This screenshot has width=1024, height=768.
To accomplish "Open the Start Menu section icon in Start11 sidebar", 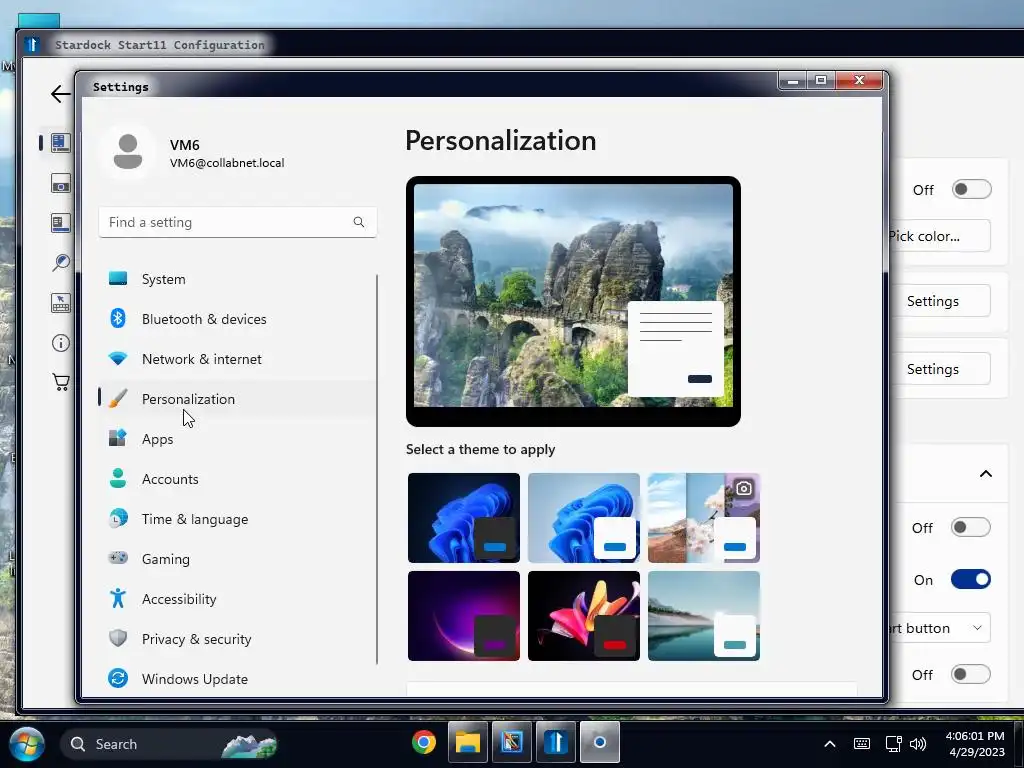I will tap(61, 142).
